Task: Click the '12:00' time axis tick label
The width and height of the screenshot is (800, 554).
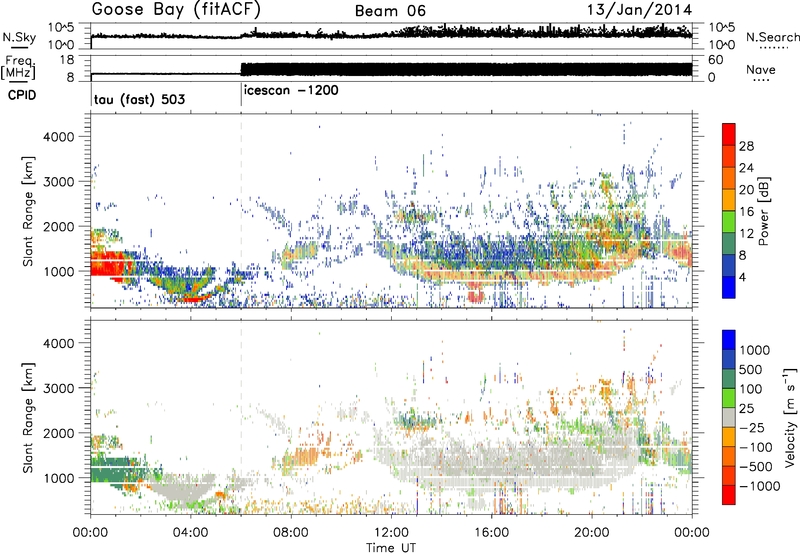Action: click(391, 533)
